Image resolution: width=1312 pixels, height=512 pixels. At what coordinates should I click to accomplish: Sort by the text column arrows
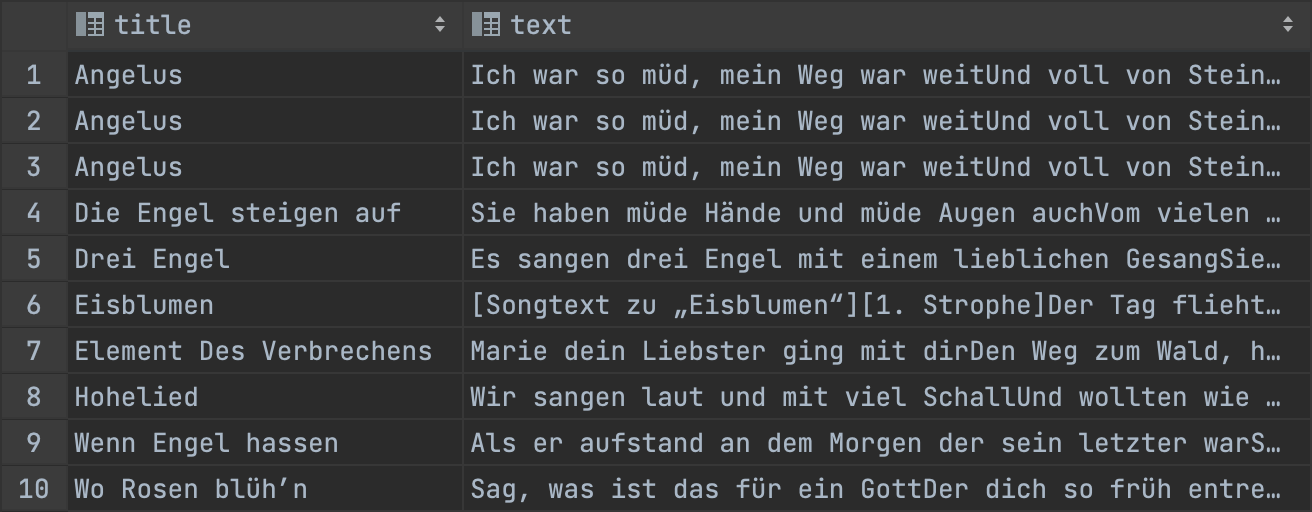(1288, 26)
